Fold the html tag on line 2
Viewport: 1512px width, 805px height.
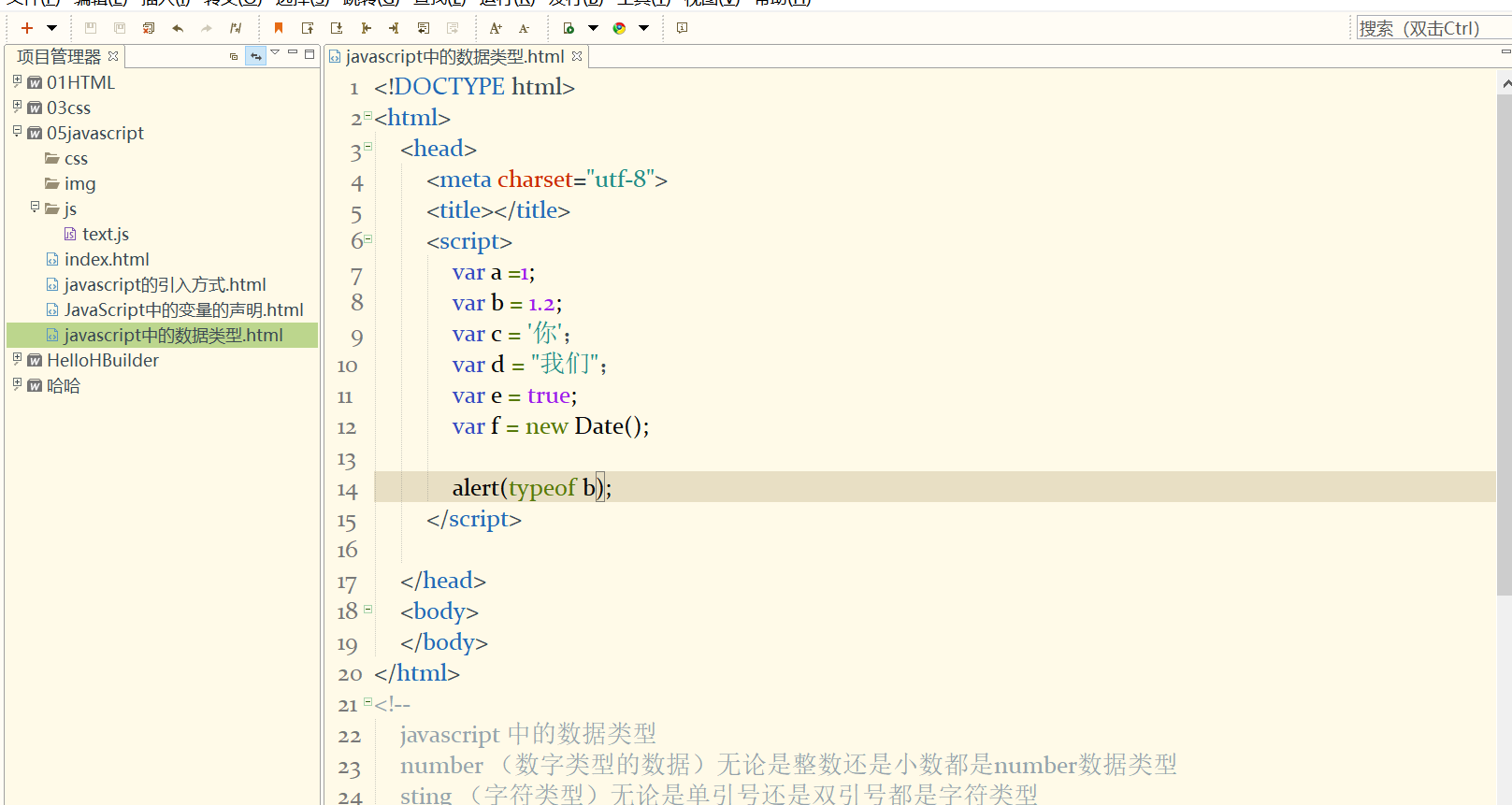click(x=367, y=116)
